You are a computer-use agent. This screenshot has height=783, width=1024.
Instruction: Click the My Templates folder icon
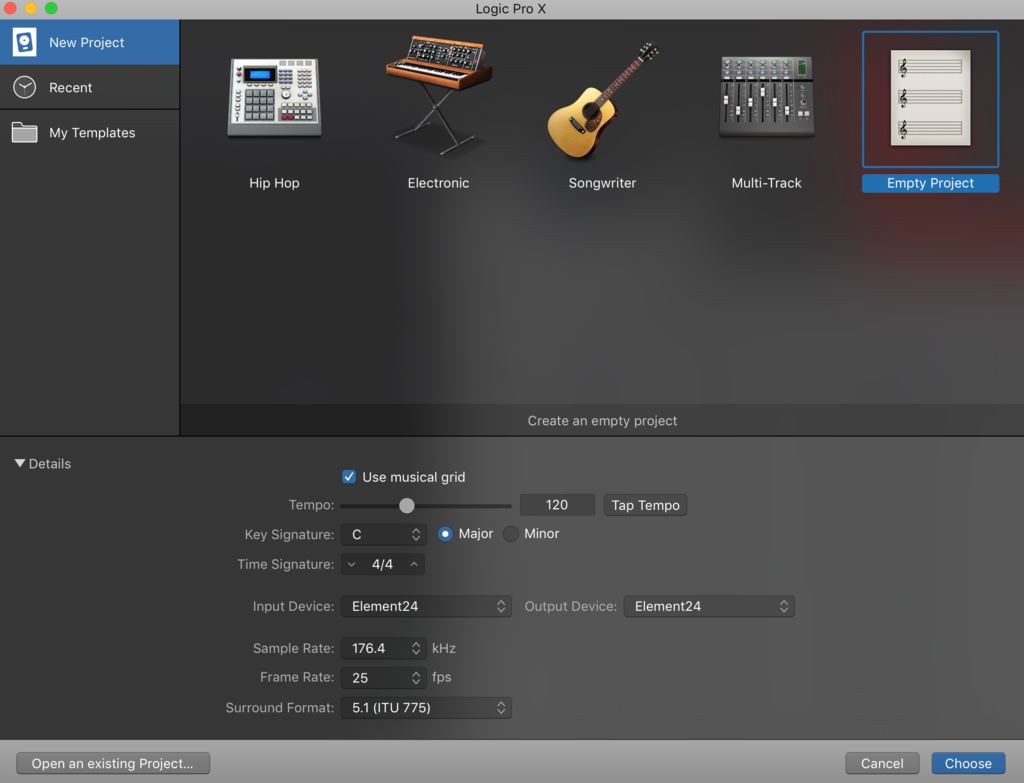[x=25, y=132]
